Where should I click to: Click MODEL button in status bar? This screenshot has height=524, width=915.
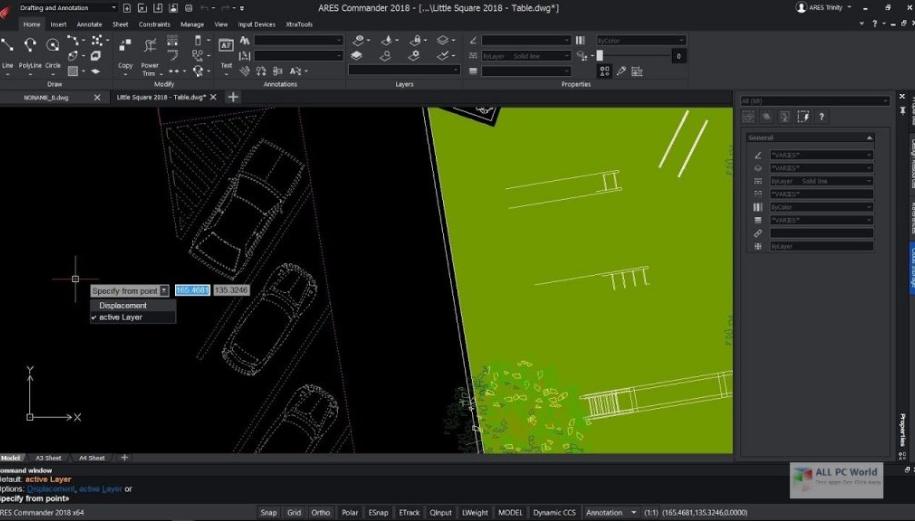click(x=510, y=512)
